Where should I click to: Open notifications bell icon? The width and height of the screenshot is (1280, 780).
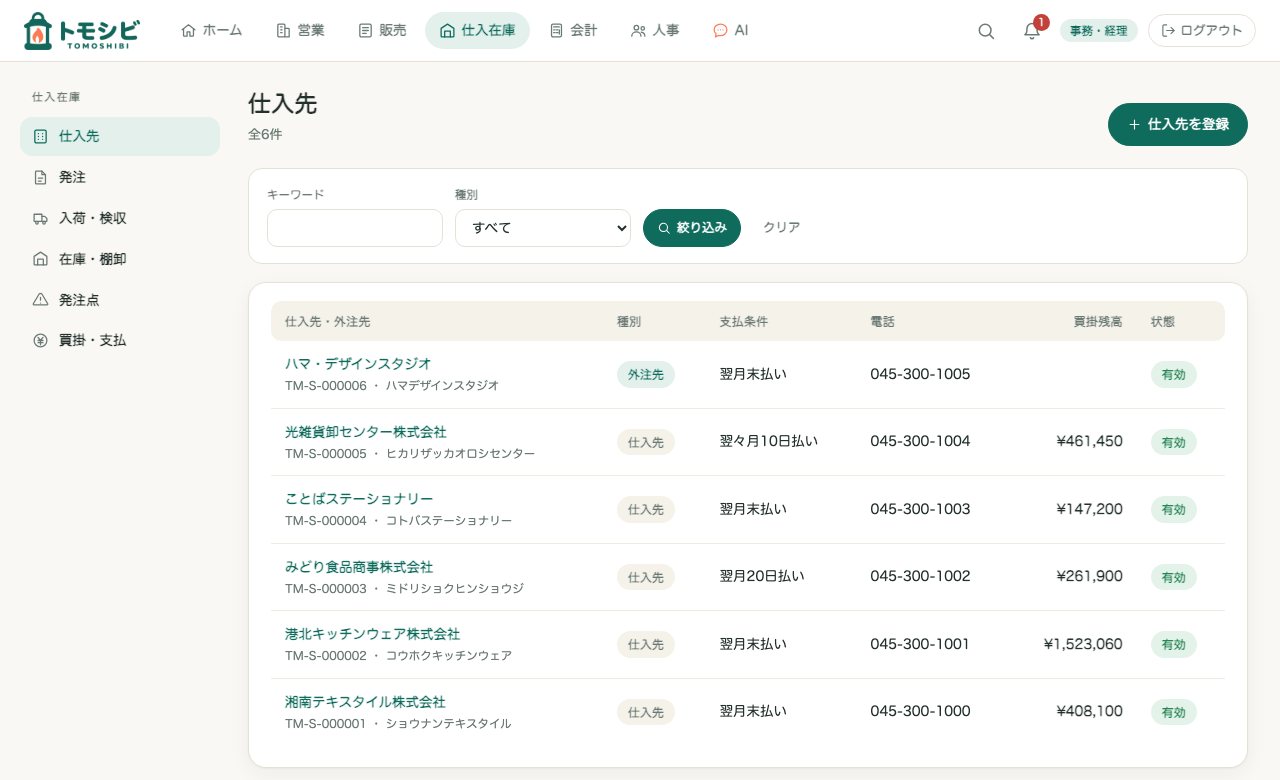[x=1032, y=31]
